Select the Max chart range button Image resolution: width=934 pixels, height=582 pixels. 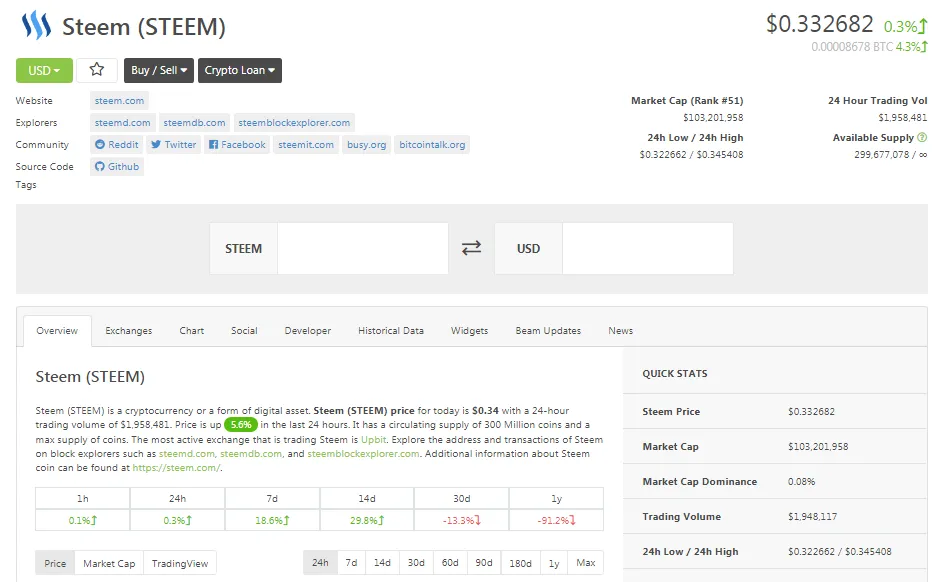click(586, 562)
